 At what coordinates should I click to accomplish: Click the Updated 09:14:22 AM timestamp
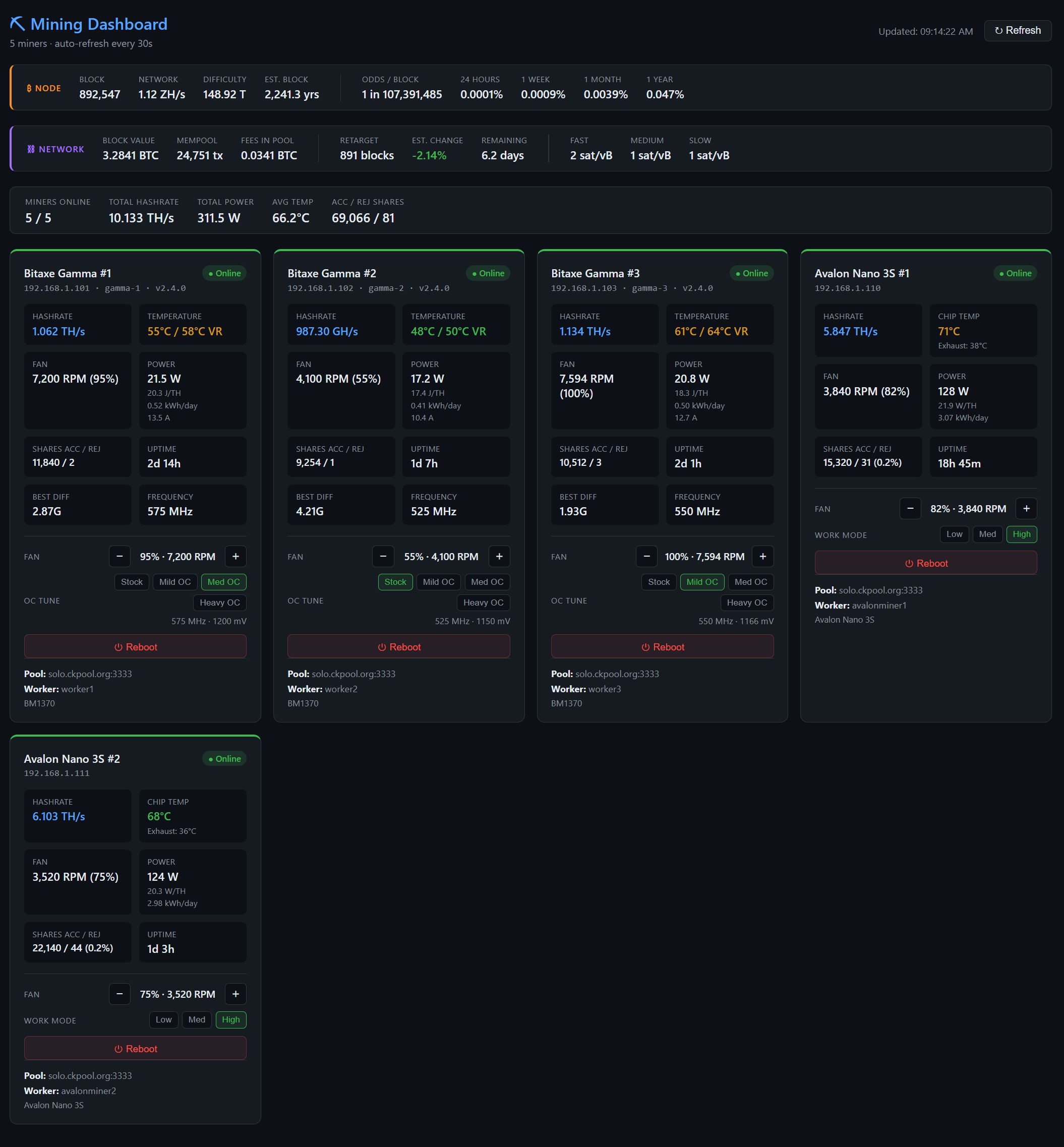[x=925, y=32]
